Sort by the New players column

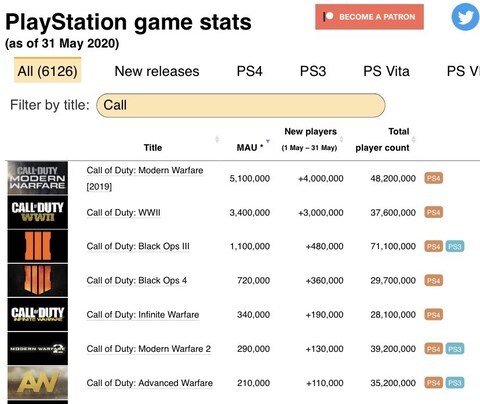point(310,139)
